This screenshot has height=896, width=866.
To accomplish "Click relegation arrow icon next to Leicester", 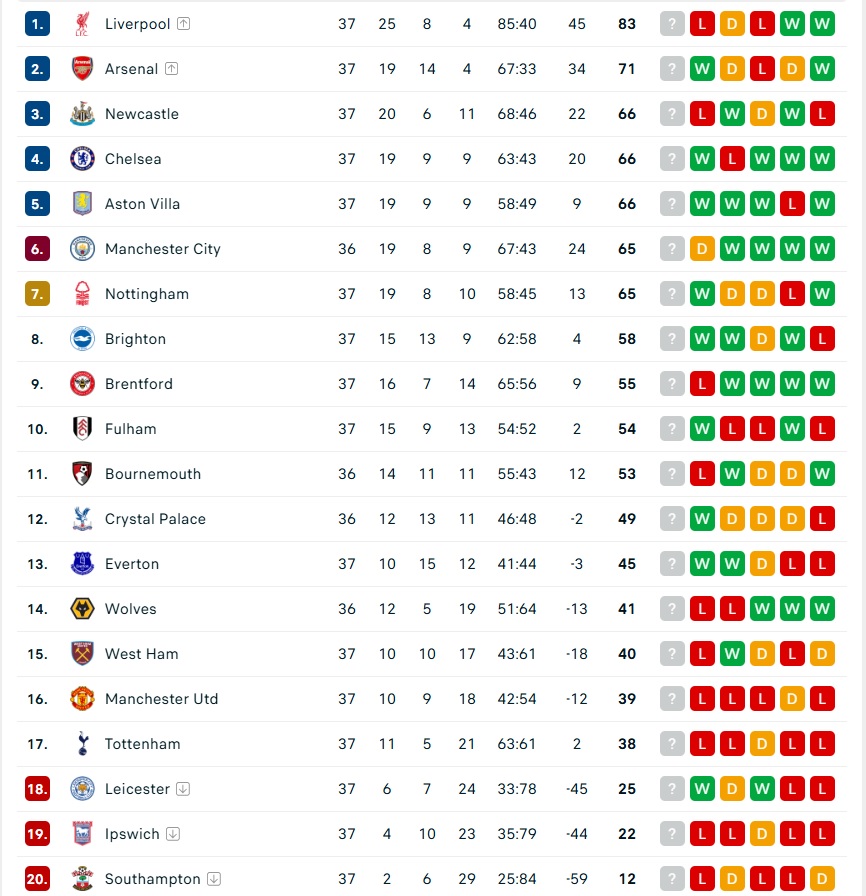I will (x=183, y=789).
